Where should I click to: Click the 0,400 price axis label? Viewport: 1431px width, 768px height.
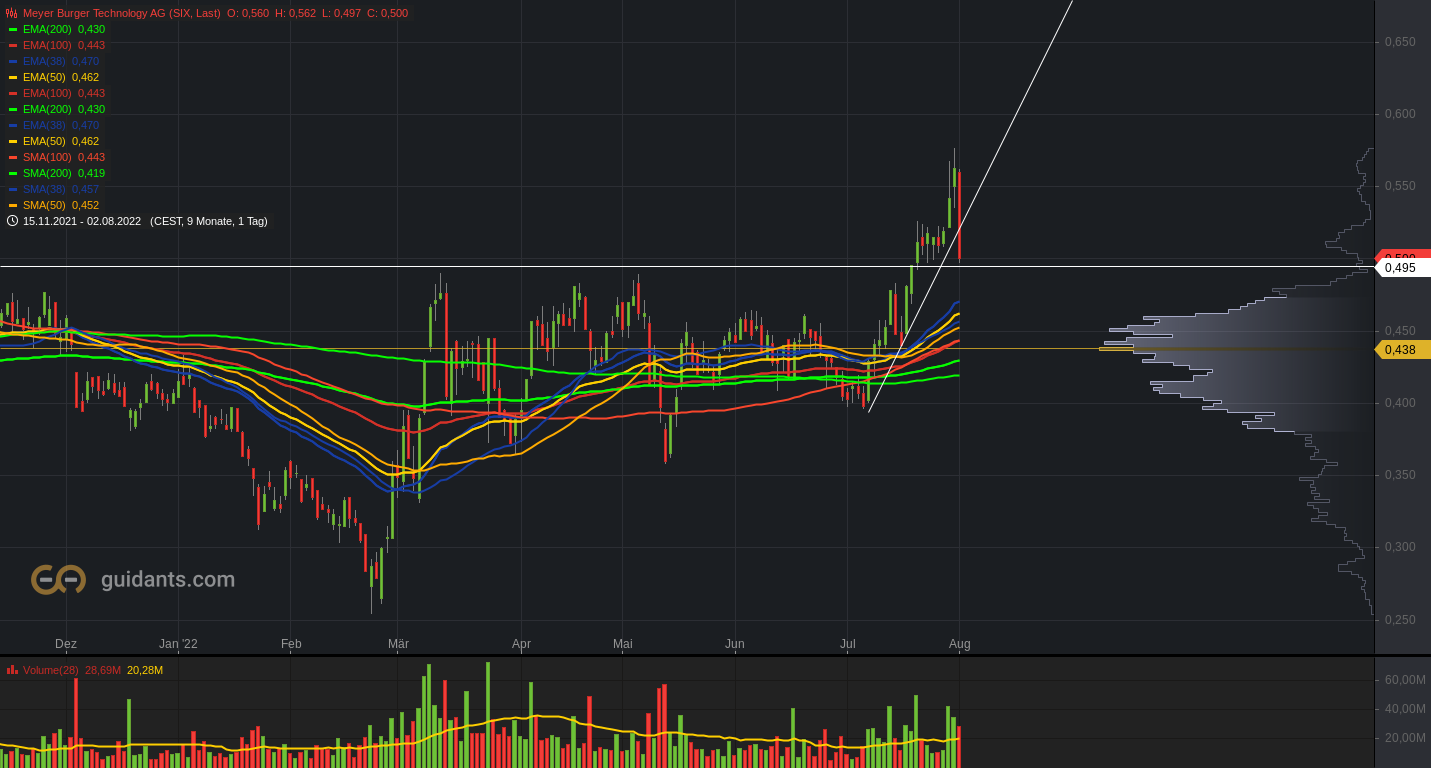coord(1400,403)
